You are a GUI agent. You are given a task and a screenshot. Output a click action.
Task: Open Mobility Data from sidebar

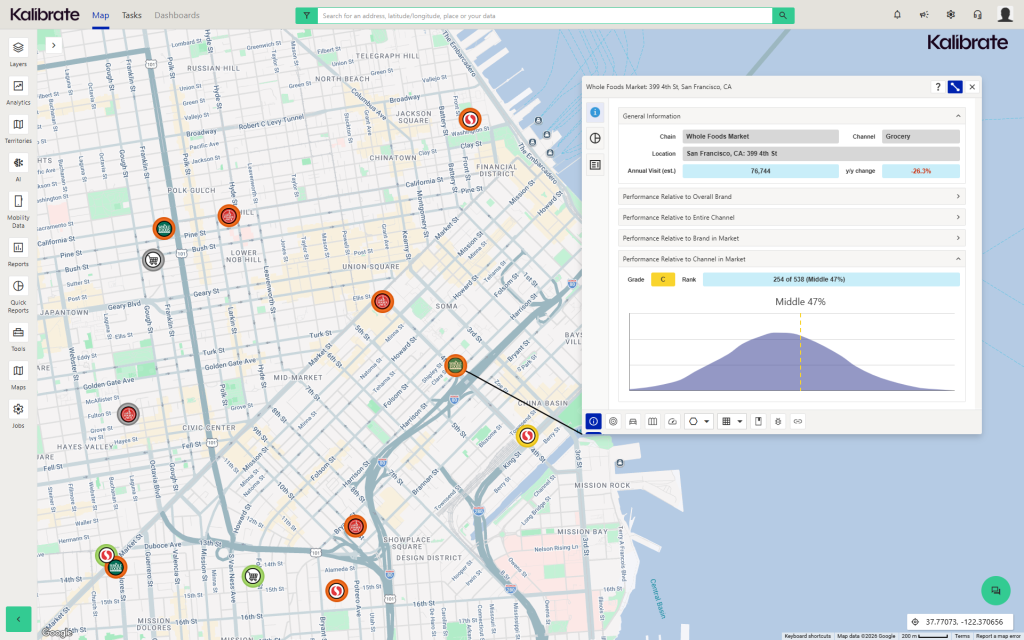point(18,202)
